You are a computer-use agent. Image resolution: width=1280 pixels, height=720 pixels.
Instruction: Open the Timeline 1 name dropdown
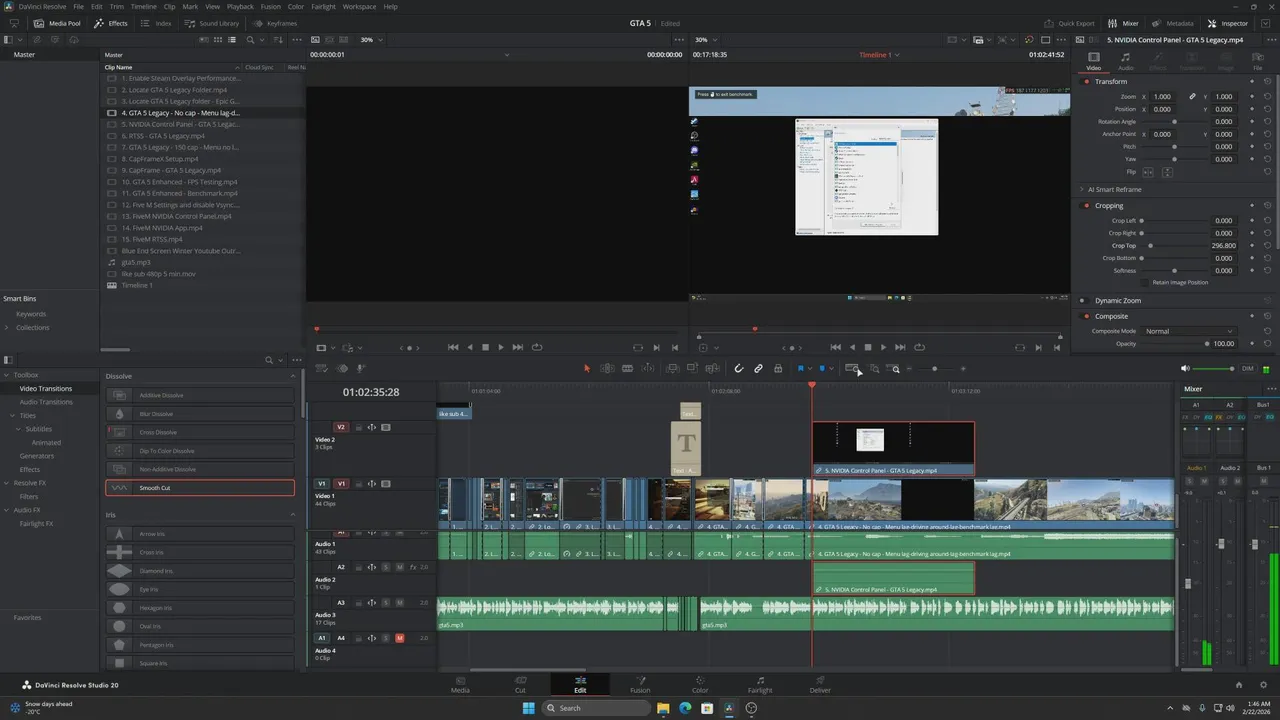click(x=879, y=55)
